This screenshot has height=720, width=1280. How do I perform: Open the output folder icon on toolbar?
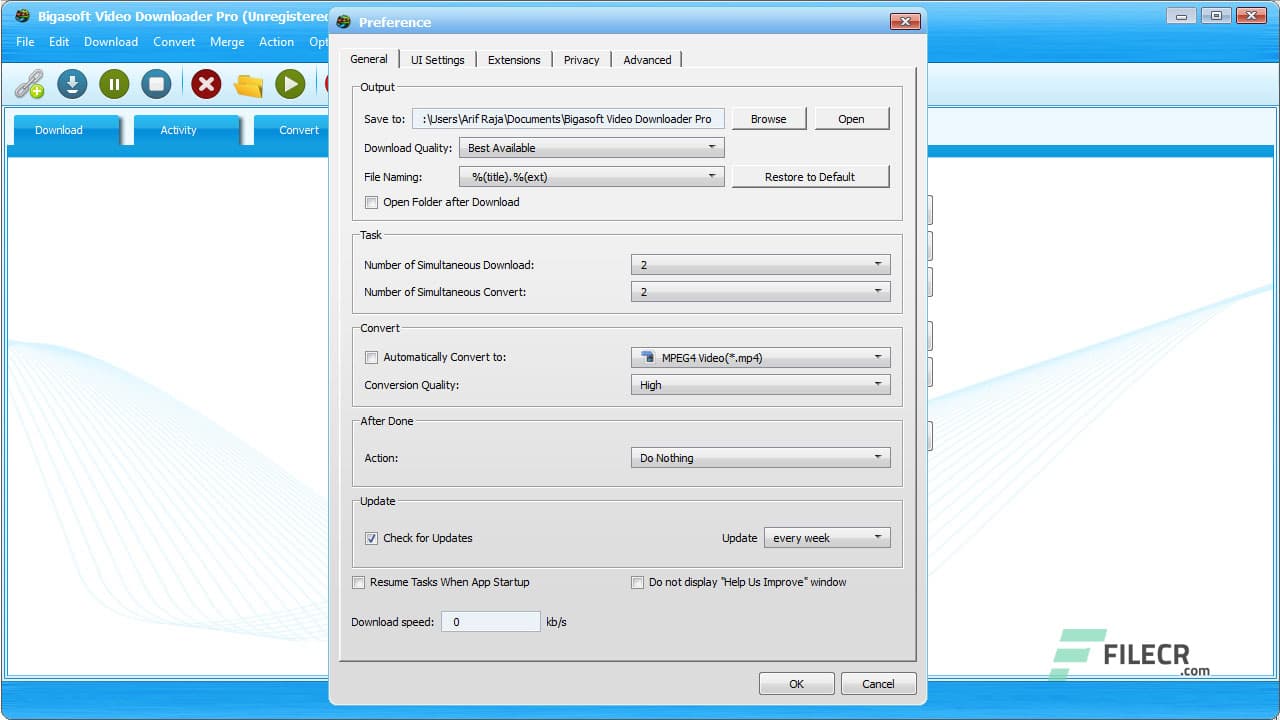[x=248, y=84]
